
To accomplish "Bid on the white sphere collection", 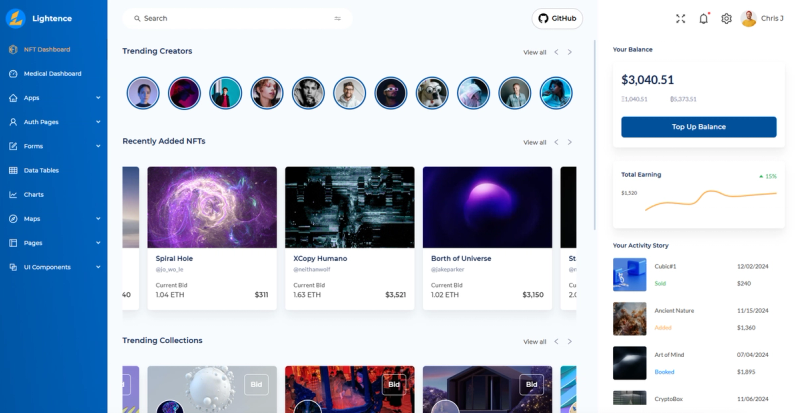I will coord(256,384).
